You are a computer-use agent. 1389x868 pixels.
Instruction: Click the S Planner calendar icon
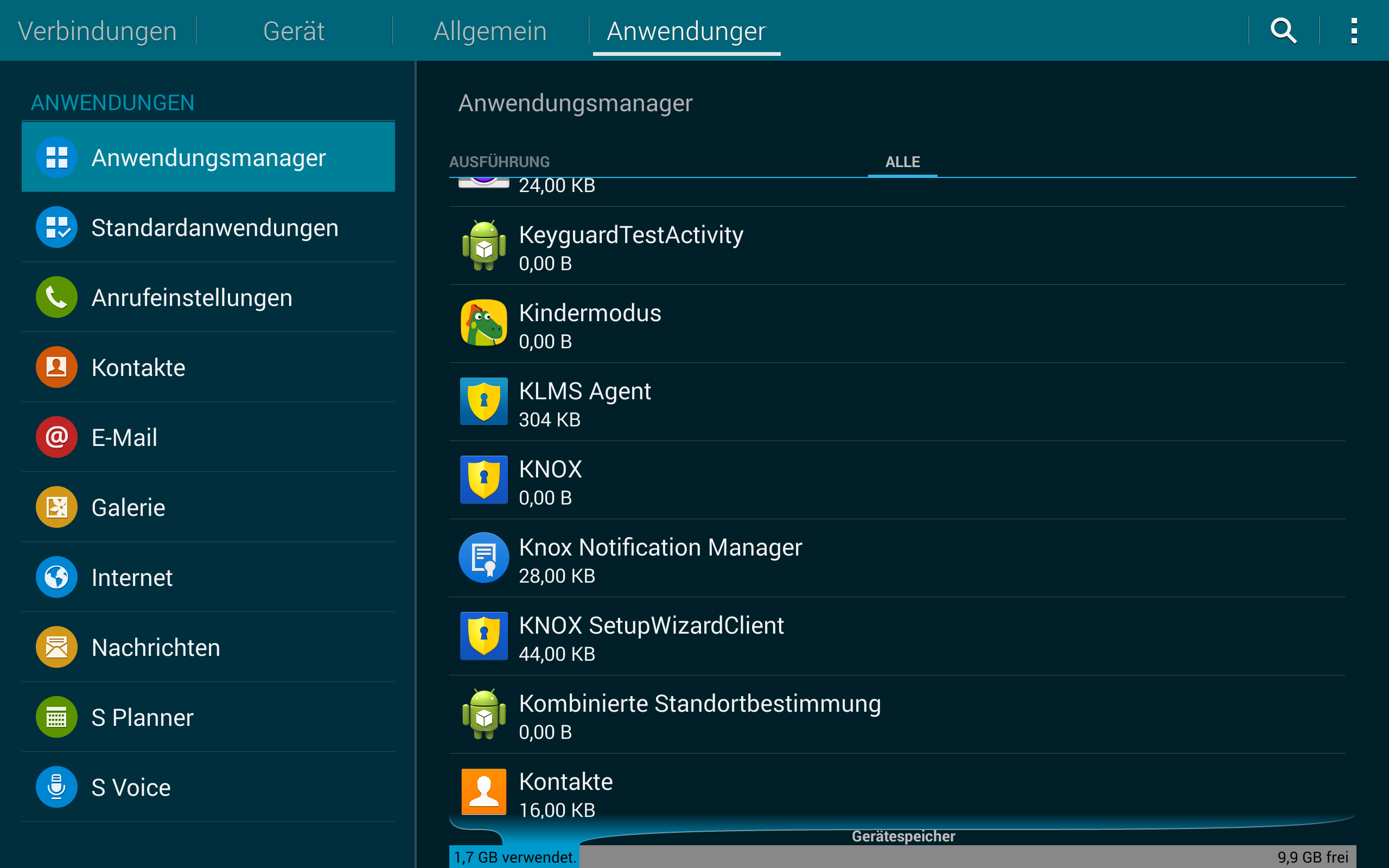tap(57, 718)
